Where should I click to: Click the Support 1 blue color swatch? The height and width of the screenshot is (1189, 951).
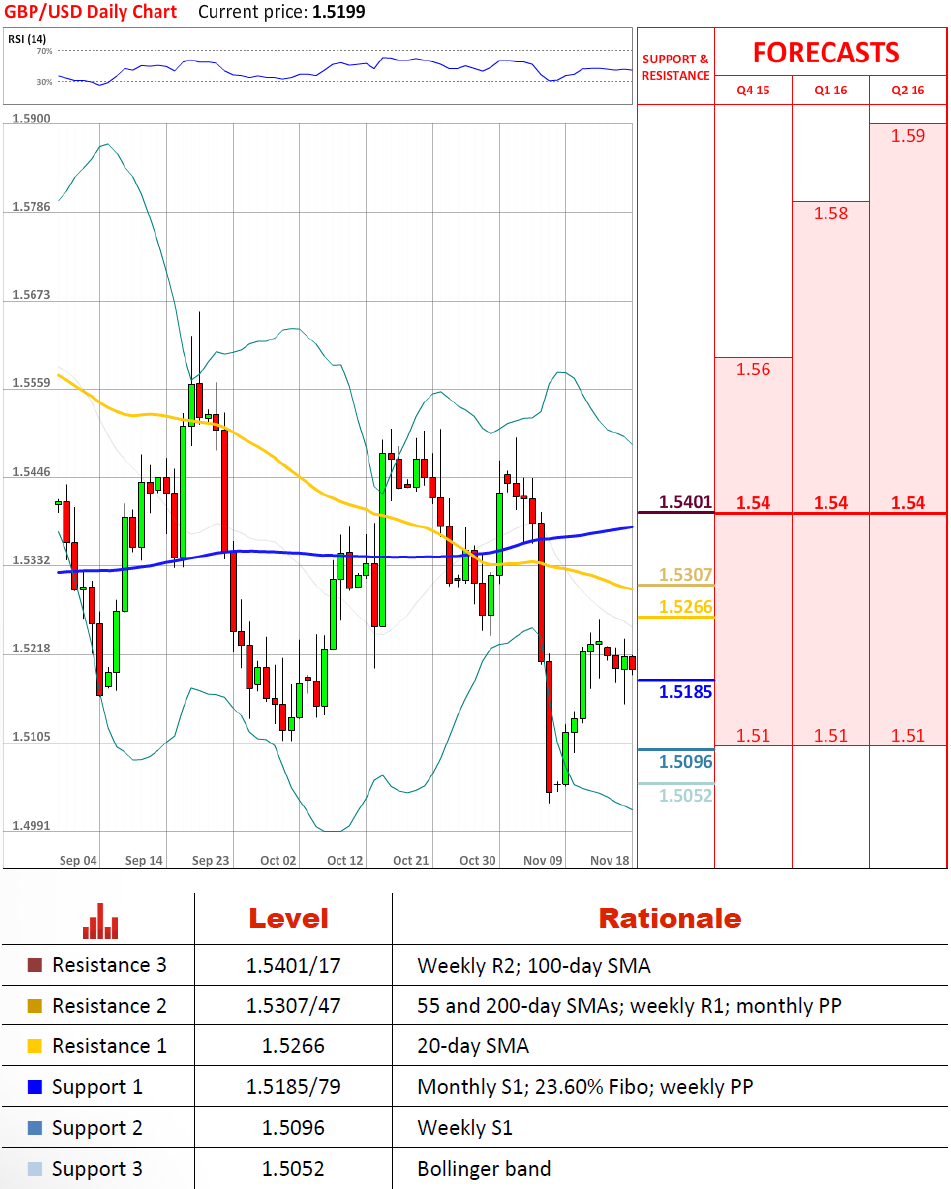(35, 1087)
